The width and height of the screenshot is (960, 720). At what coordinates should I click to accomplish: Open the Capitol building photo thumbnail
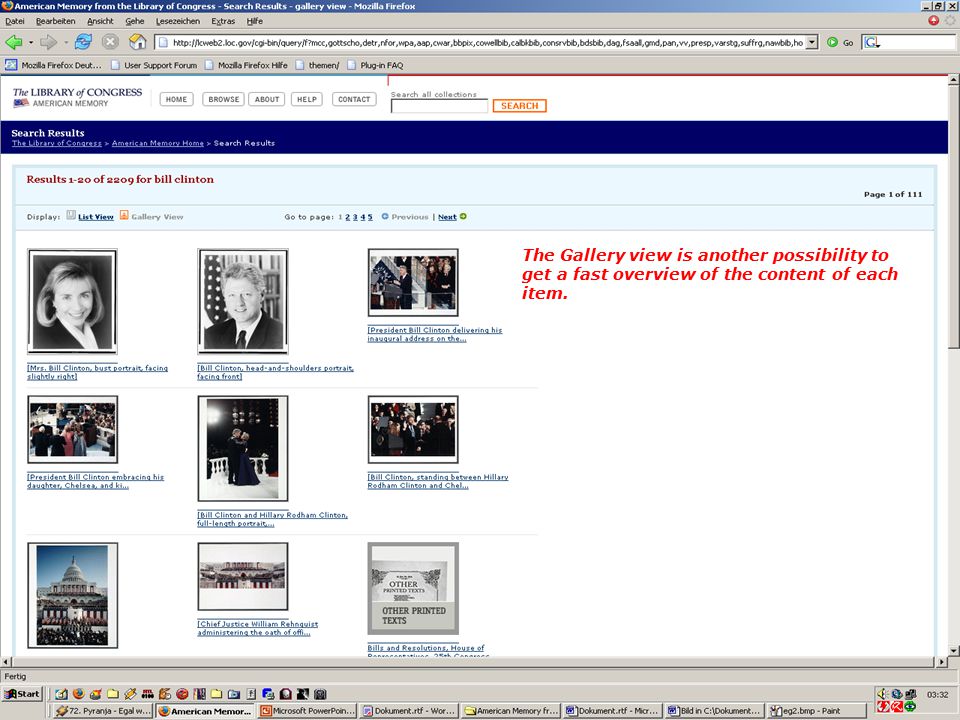tap(72, 595)
